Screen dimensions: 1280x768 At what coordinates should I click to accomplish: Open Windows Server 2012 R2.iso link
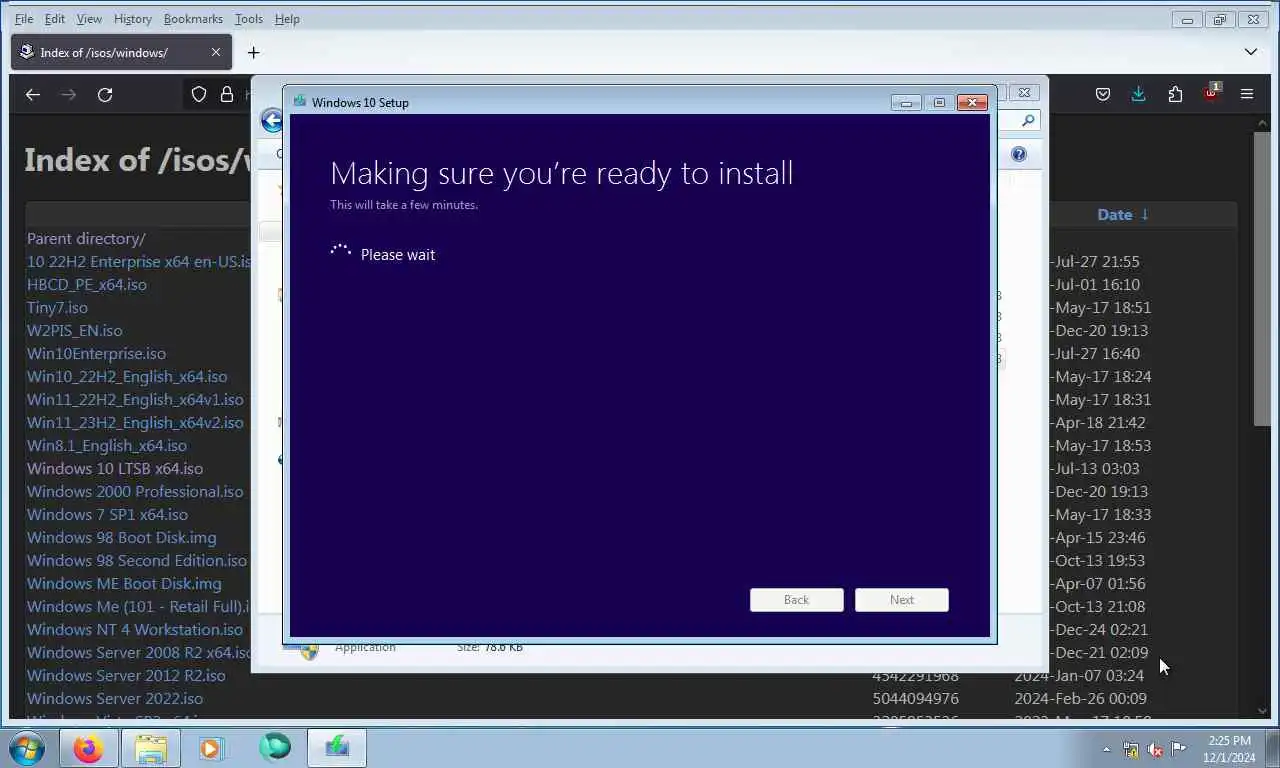coord(126,675)
